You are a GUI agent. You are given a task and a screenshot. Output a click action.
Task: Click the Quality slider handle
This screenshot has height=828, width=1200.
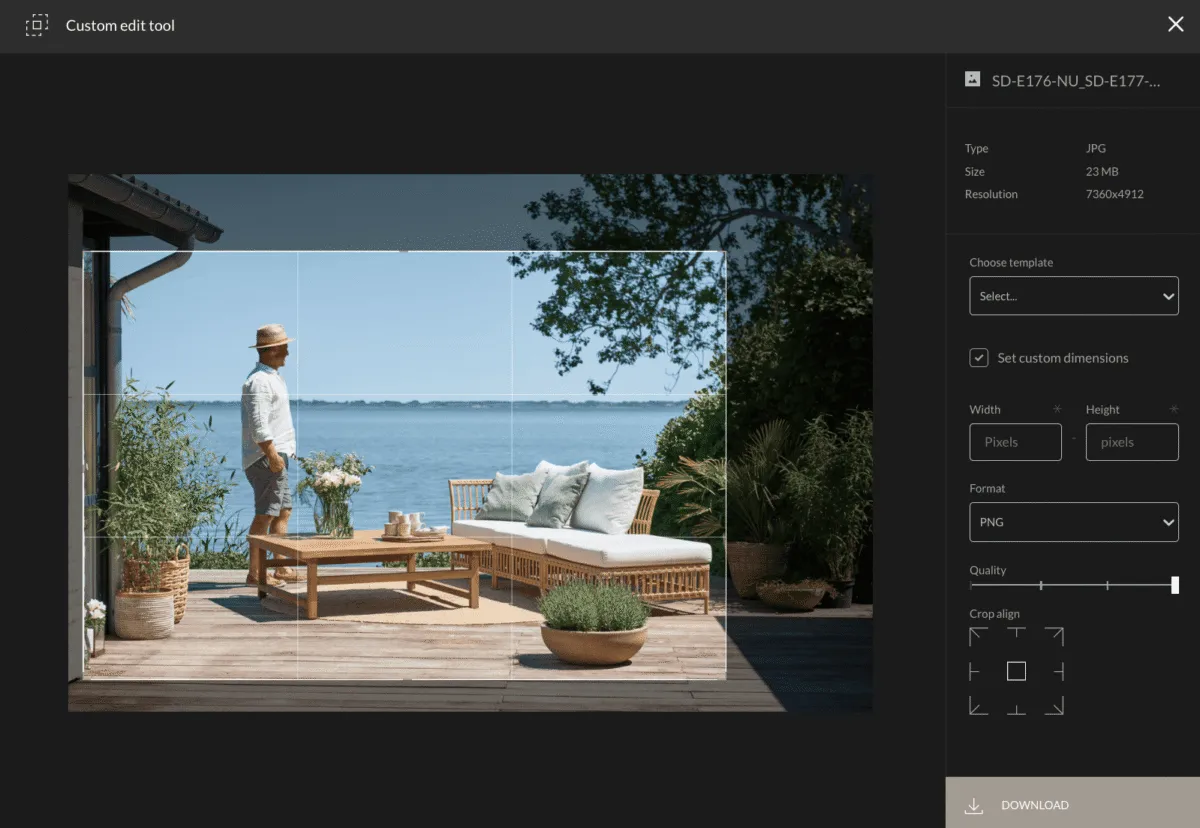click(1175, 585)
